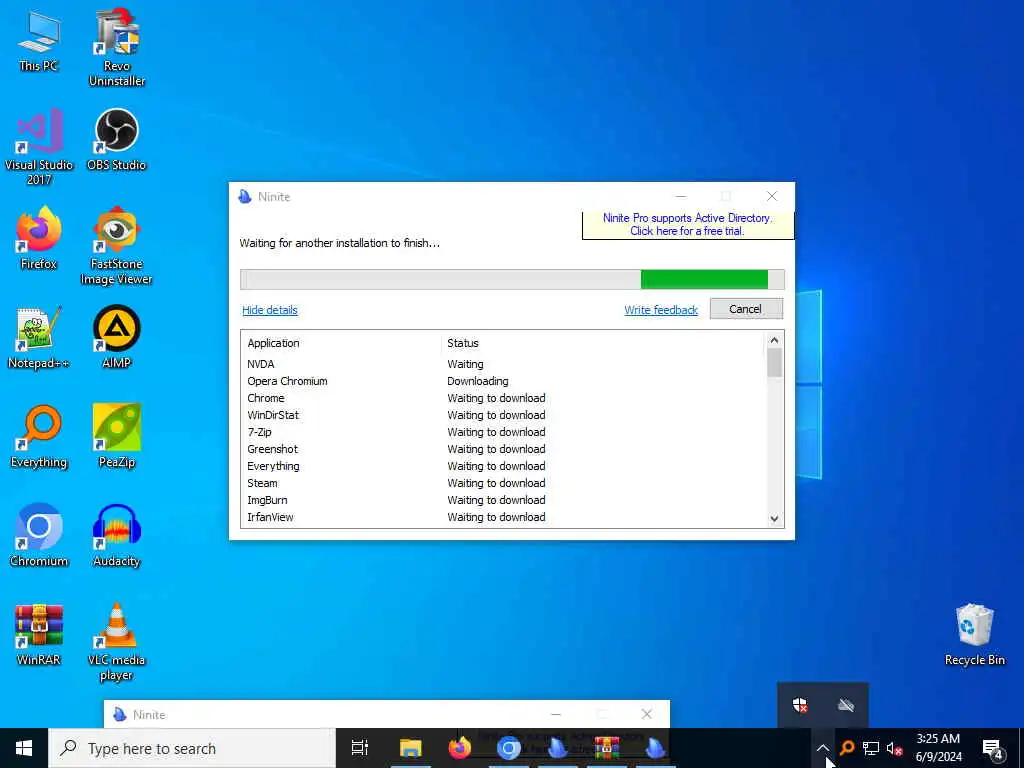Click Write feedback link

pyautogui.click(x=661, y=310)
